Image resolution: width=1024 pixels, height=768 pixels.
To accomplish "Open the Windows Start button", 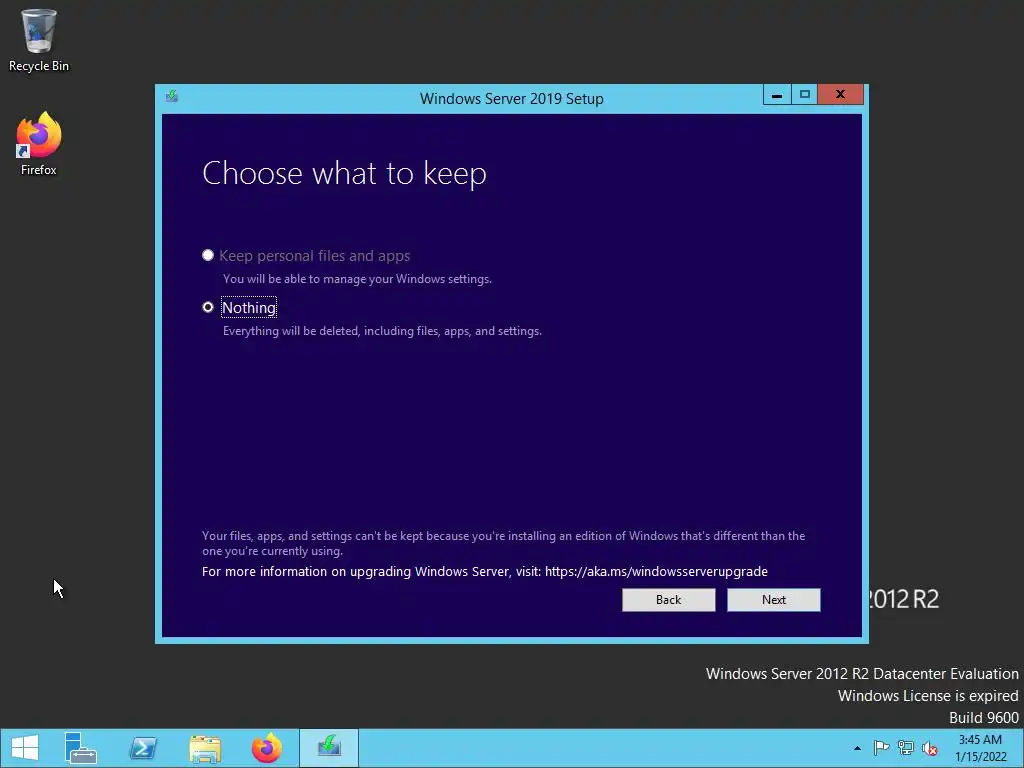I will [x=25, y=748].
